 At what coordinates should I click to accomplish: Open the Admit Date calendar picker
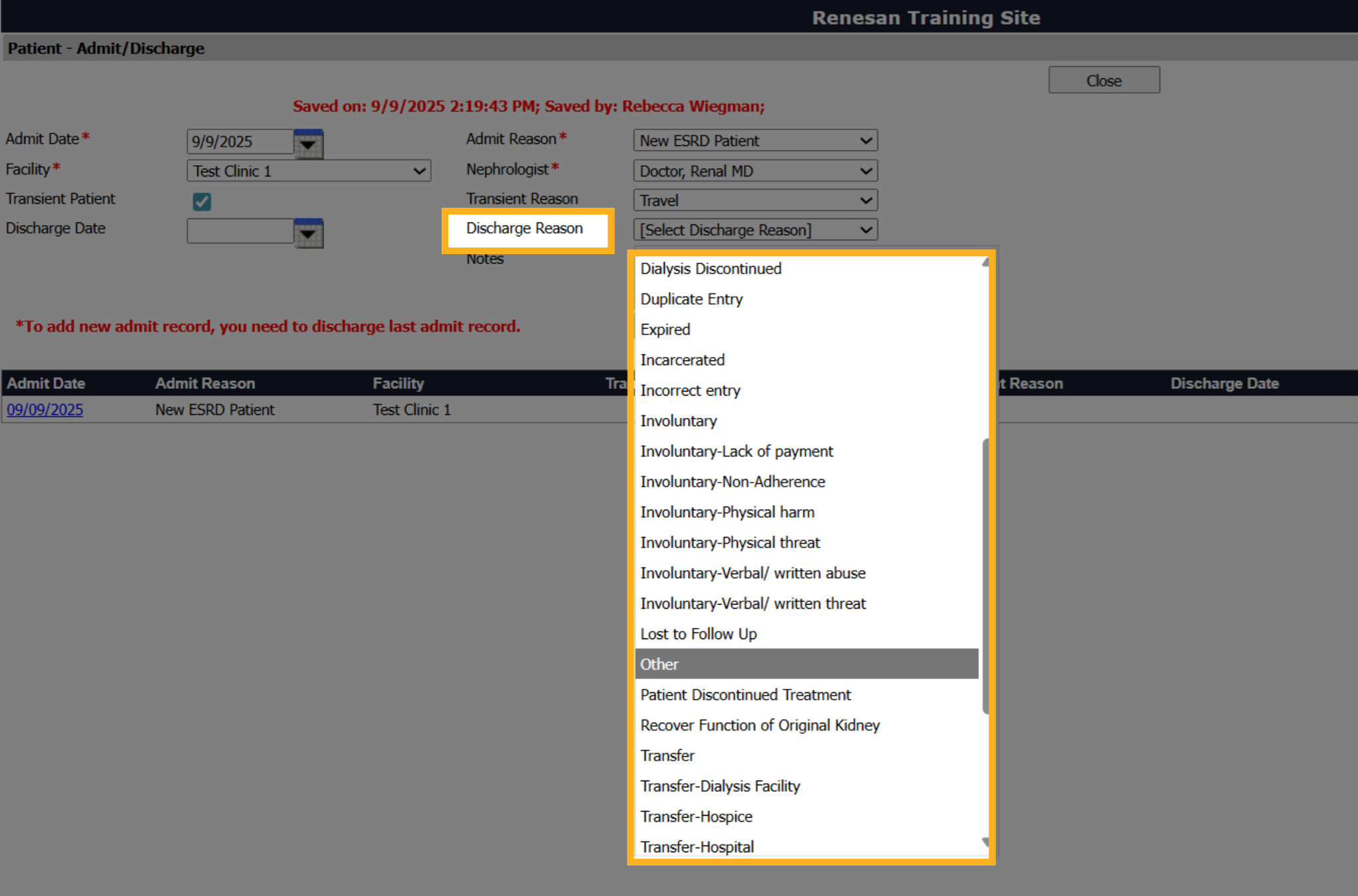[308, 144]
